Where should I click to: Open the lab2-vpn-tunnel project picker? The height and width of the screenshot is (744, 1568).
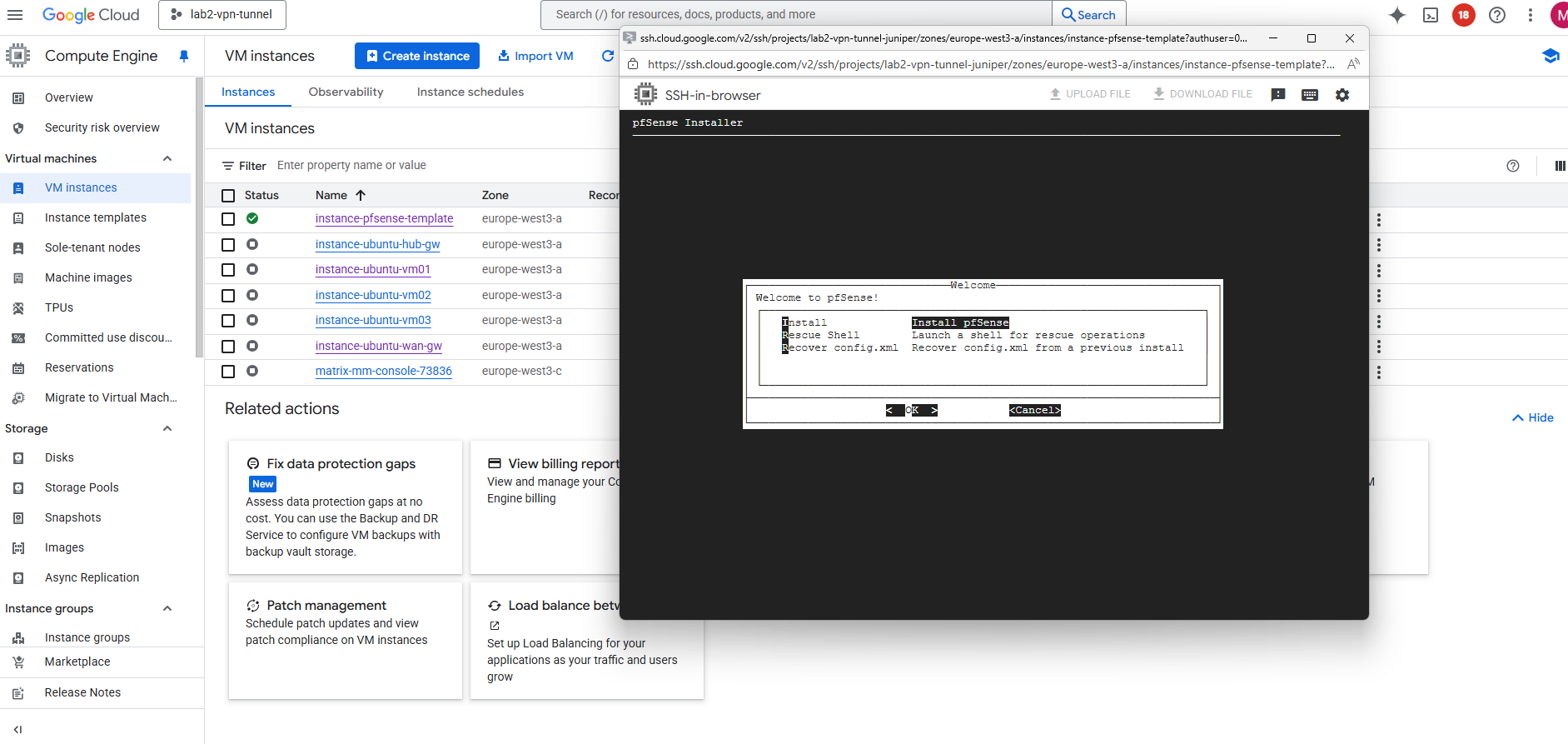pyautogui.click(x=222, y=15)
